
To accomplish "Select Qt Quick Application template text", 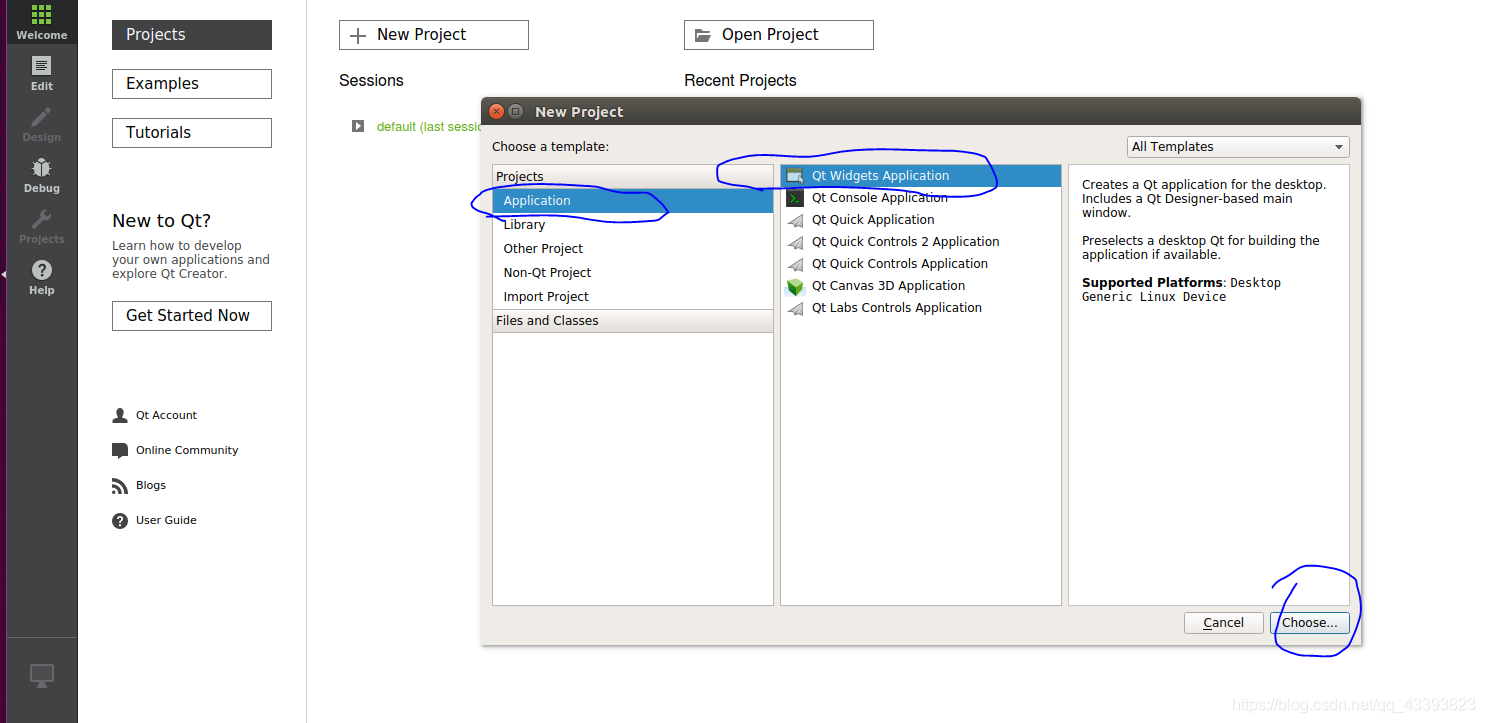I will coord(873,220).
